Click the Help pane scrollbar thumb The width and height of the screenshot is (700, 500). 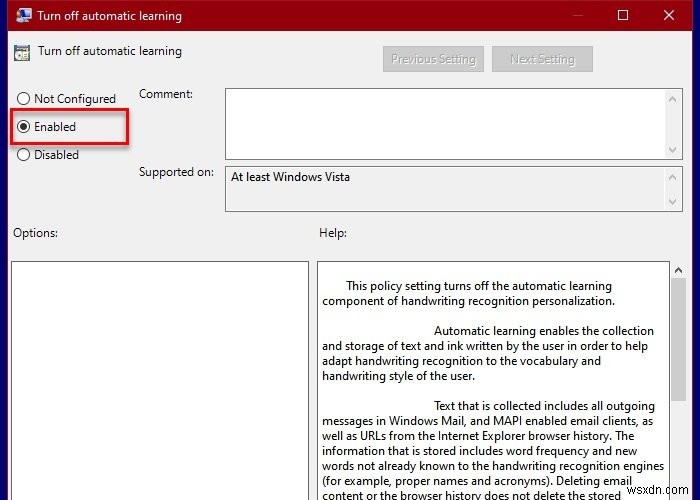pyautogui.click(x=679, y=339)
